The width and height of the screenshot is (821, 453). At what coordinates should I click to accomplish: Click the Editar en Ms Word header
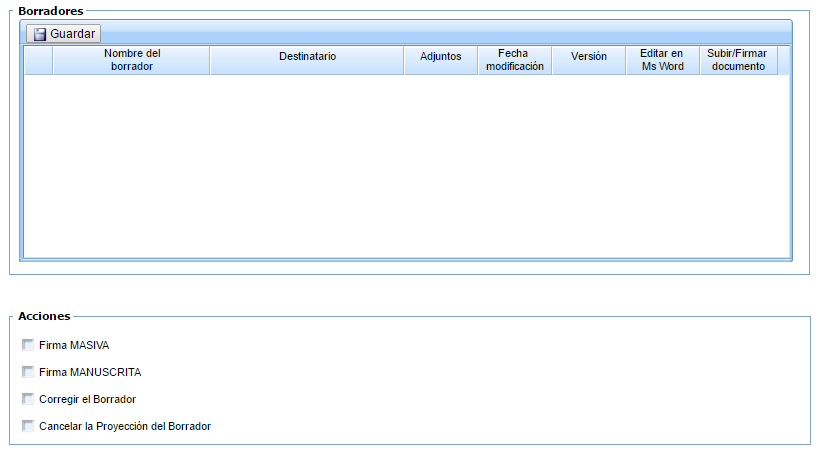tap(663, 60)
